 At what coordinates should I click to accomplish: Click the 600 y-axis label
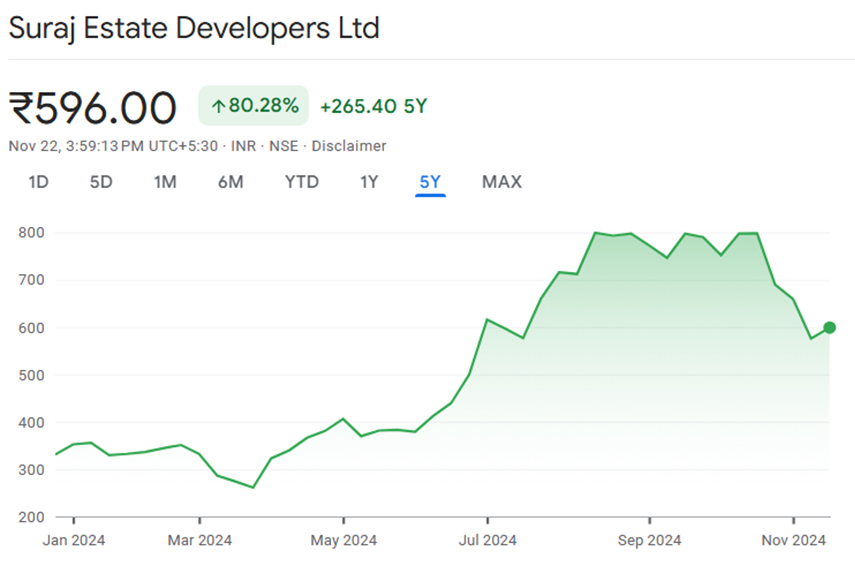point(31,328)
